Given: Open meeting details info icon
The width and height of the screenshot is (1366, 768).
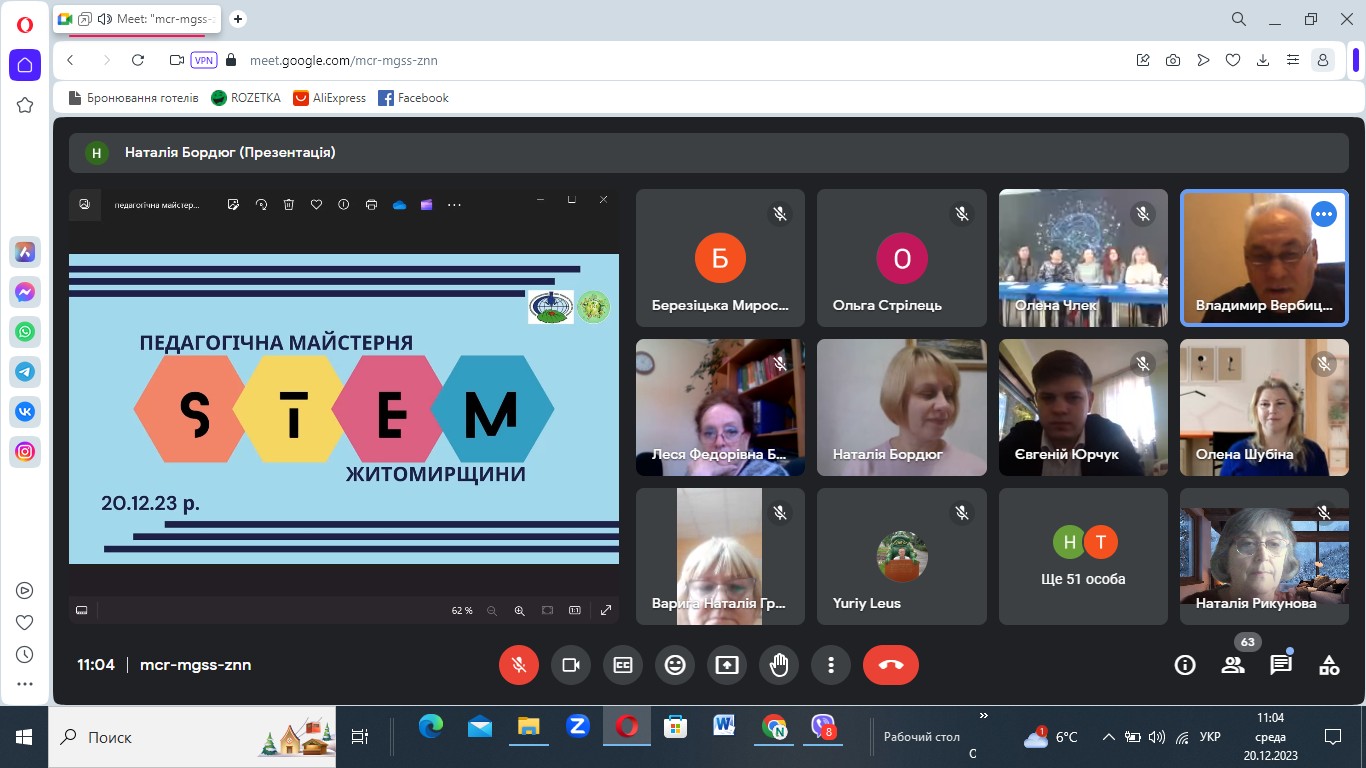Looking at the screenshot, I should click(x=1185, y=665).
